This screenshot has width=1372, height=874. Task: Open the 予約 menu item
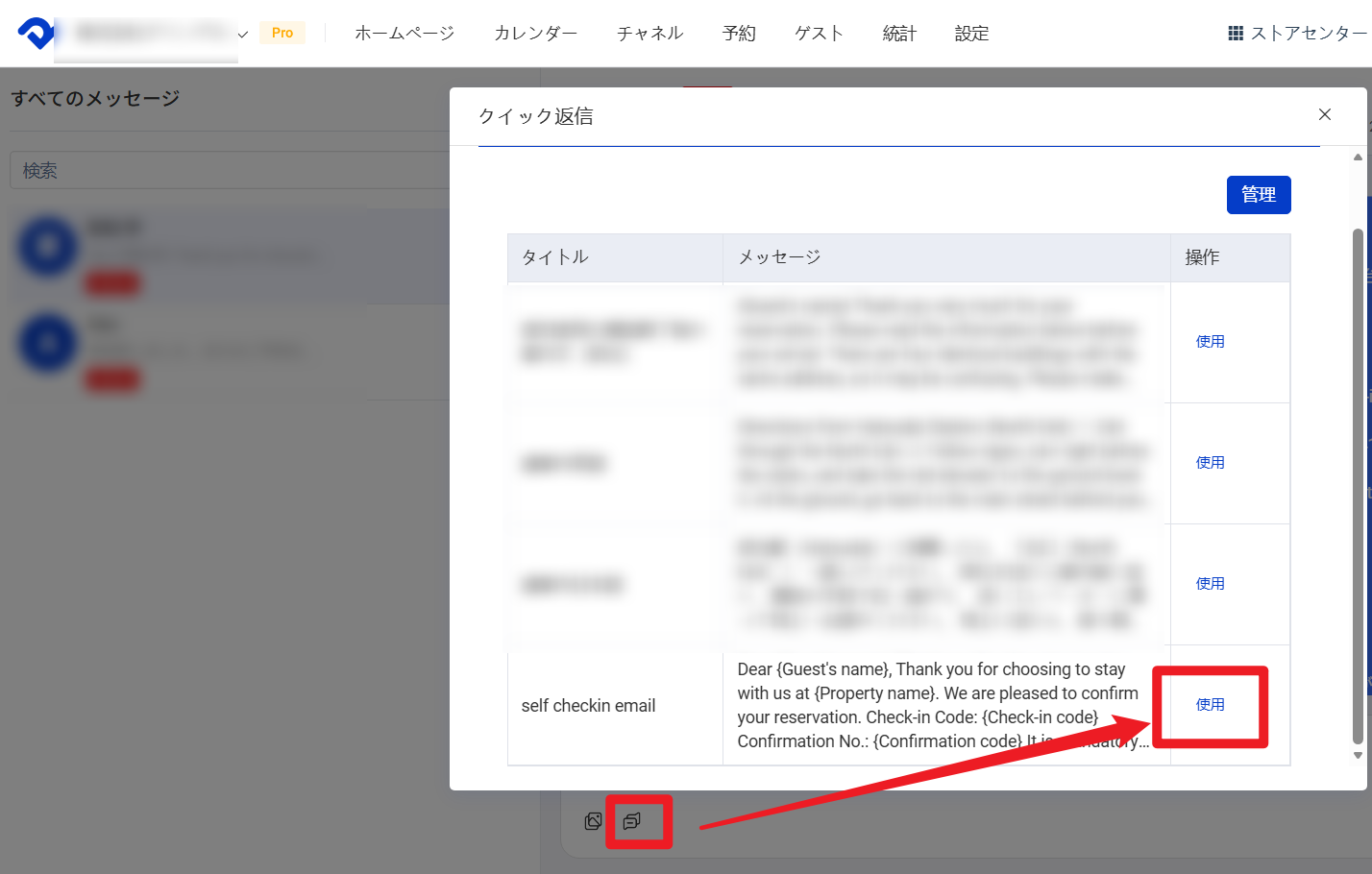[739, 34]
